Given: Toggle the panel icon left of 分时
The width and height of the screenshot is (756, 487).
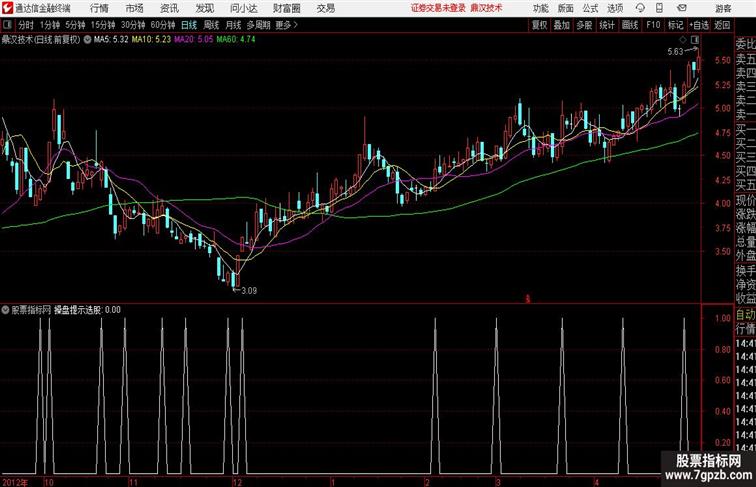Looking at the screenshot, I should [7, 25].
